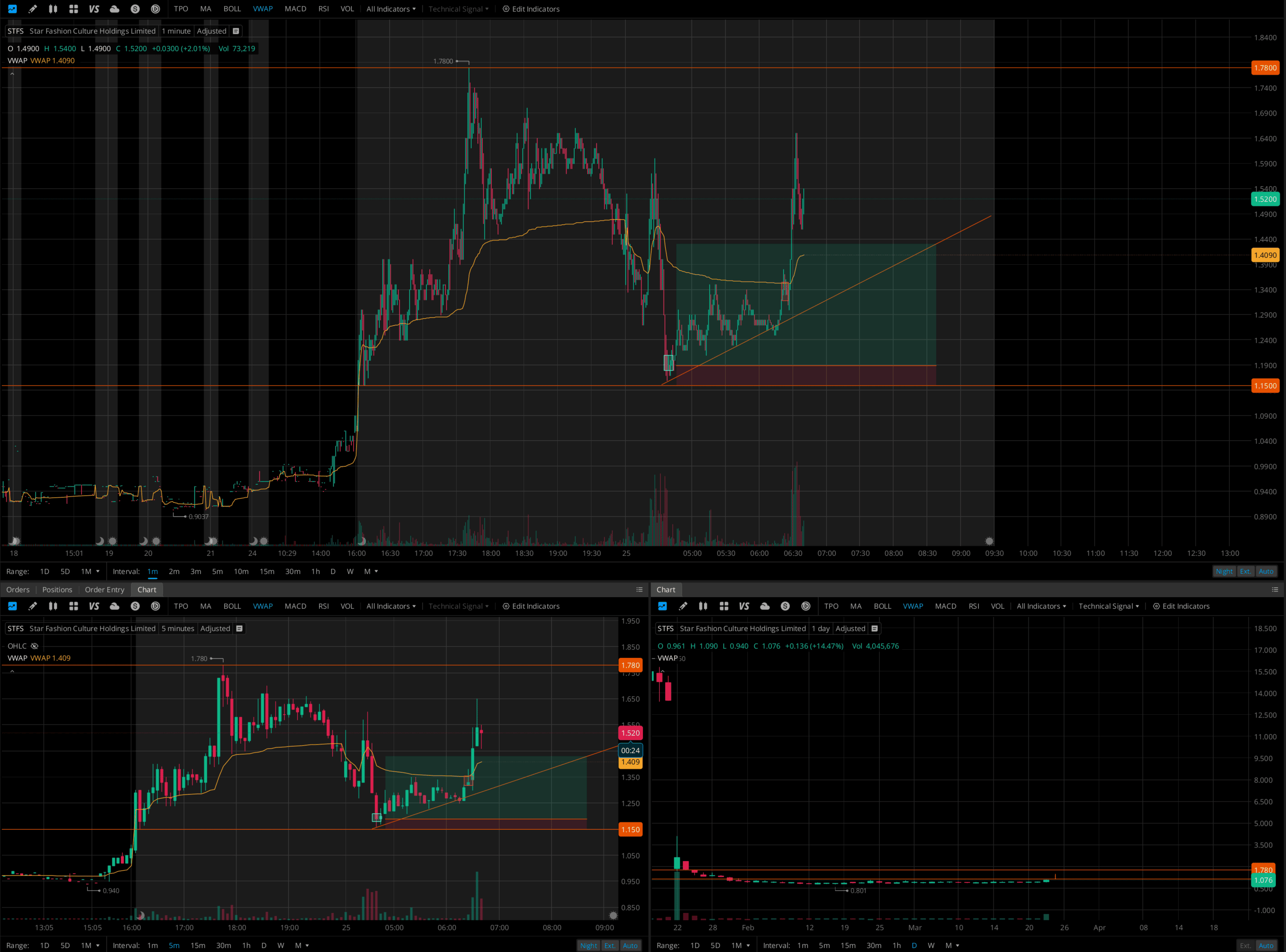Select the drawing pencil tool in top chart toolbar
Image resolution: width=1286 pixels, height=952 pixels.
[32, 9]
